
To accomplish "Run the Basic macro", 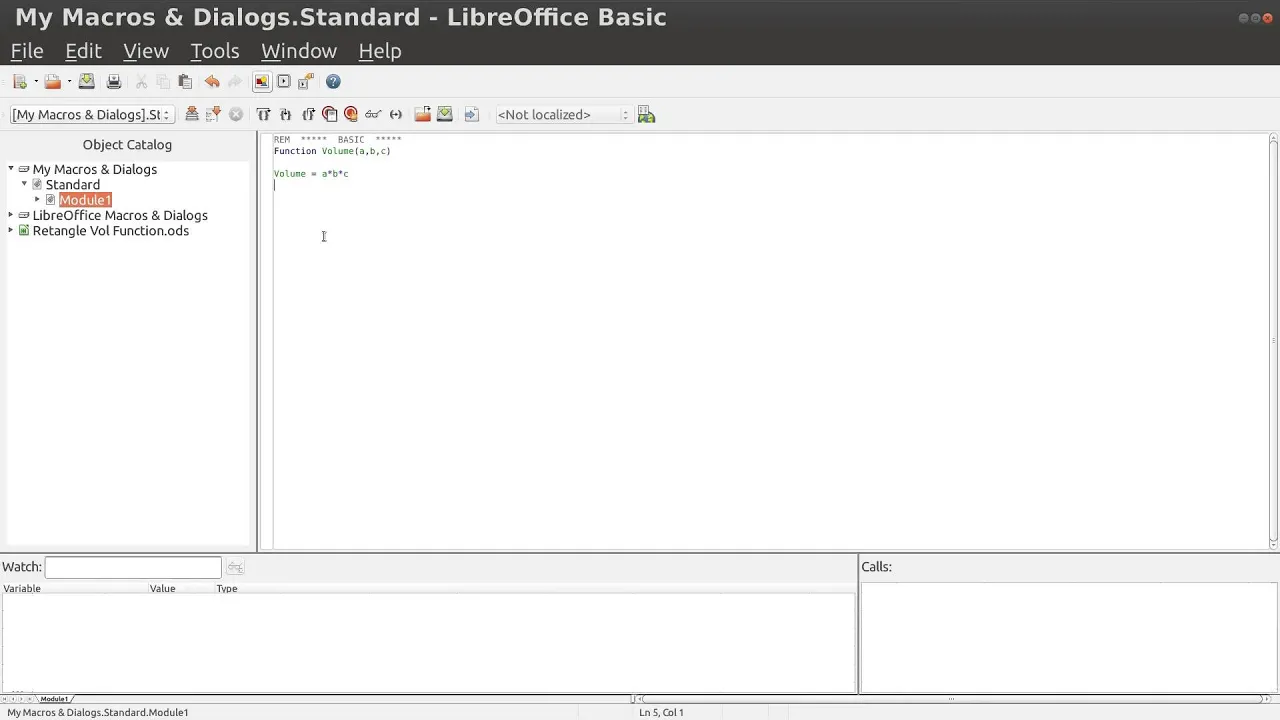I will coord(213,115).
